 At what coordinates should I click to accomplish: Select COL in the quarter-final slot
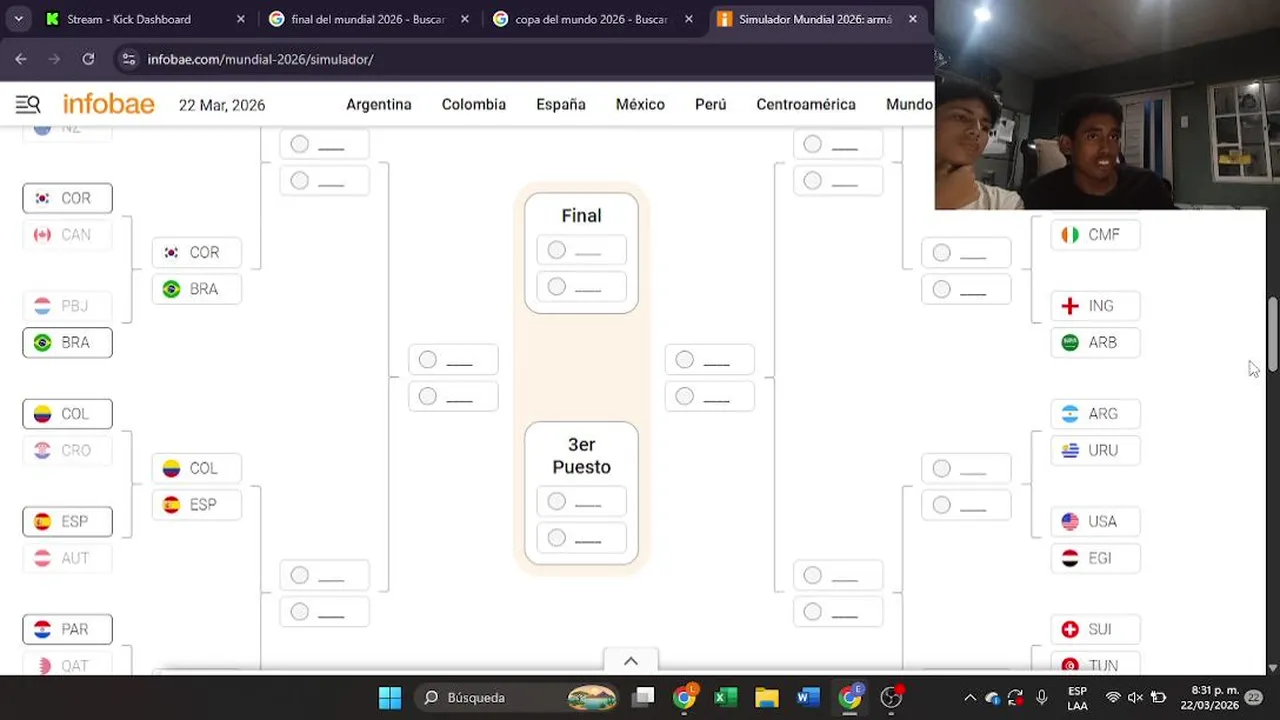[x=197, y=468]
